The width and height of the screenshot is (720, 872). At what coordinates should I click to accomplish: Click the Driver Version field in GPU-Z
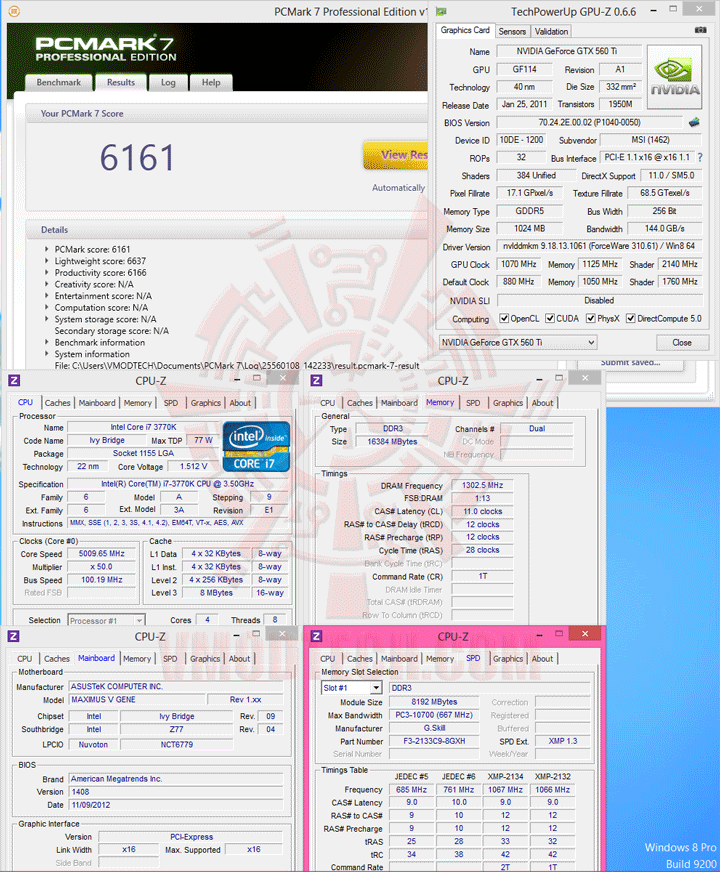tap(599, 246)
